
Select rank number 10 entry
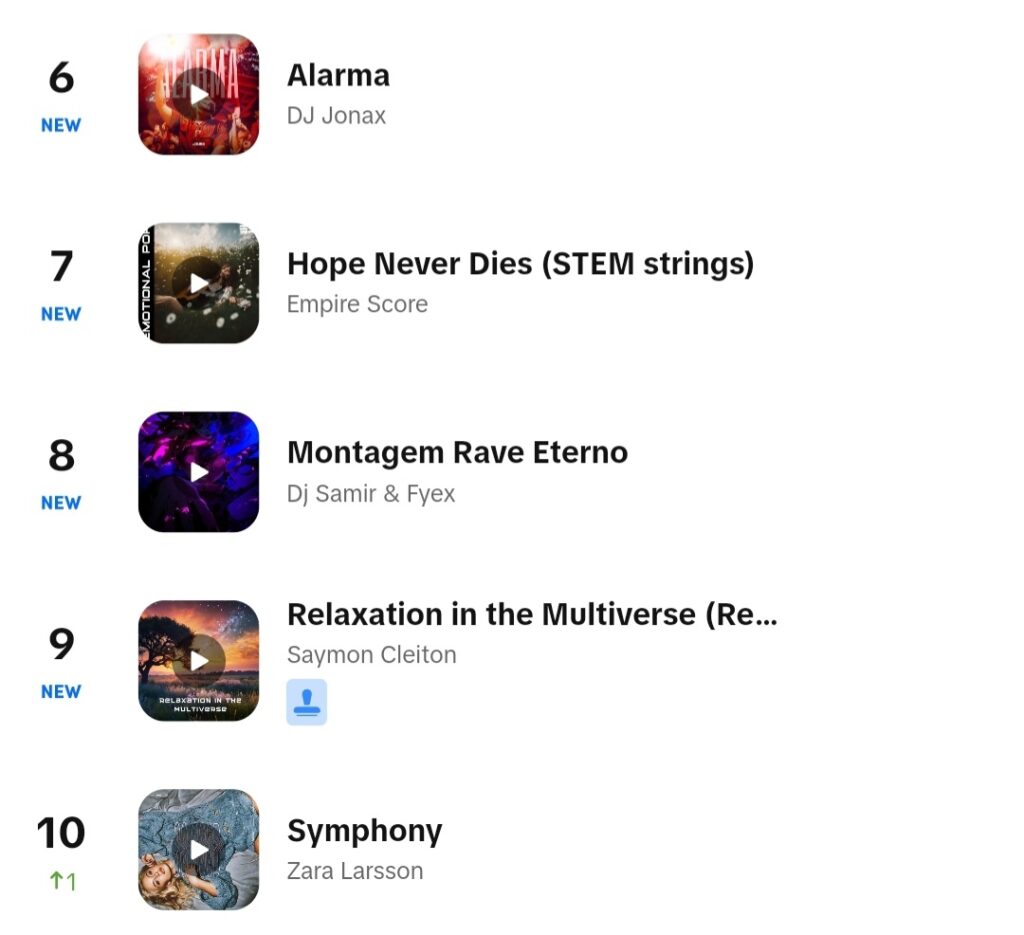tap(61, 832)
